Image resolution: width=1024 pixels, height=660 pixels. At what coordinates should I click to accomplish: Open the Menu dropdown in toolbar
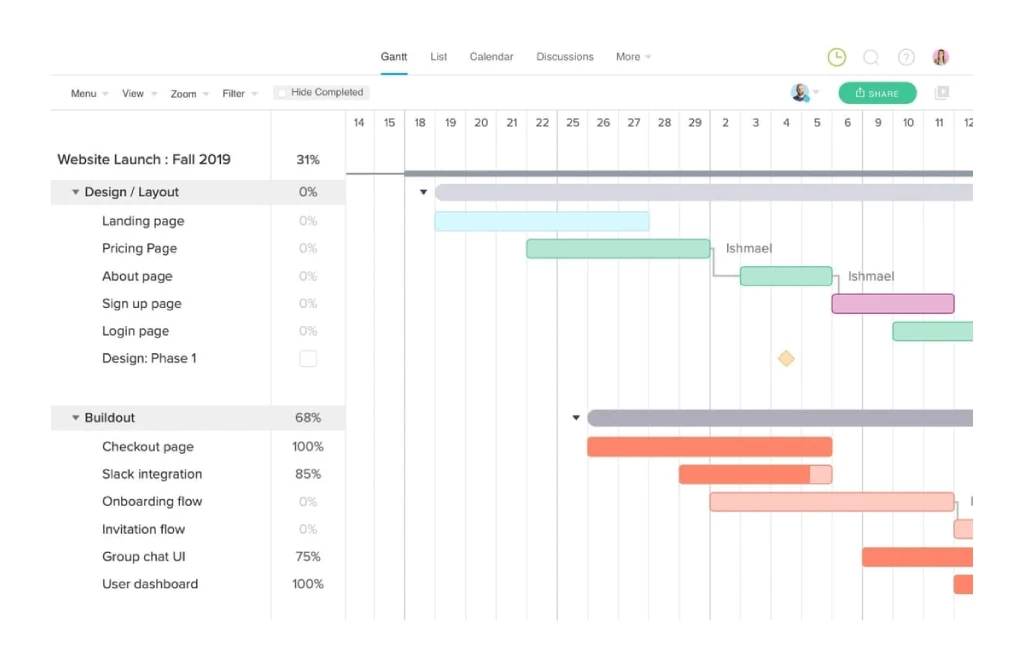(x=90, y=94)
